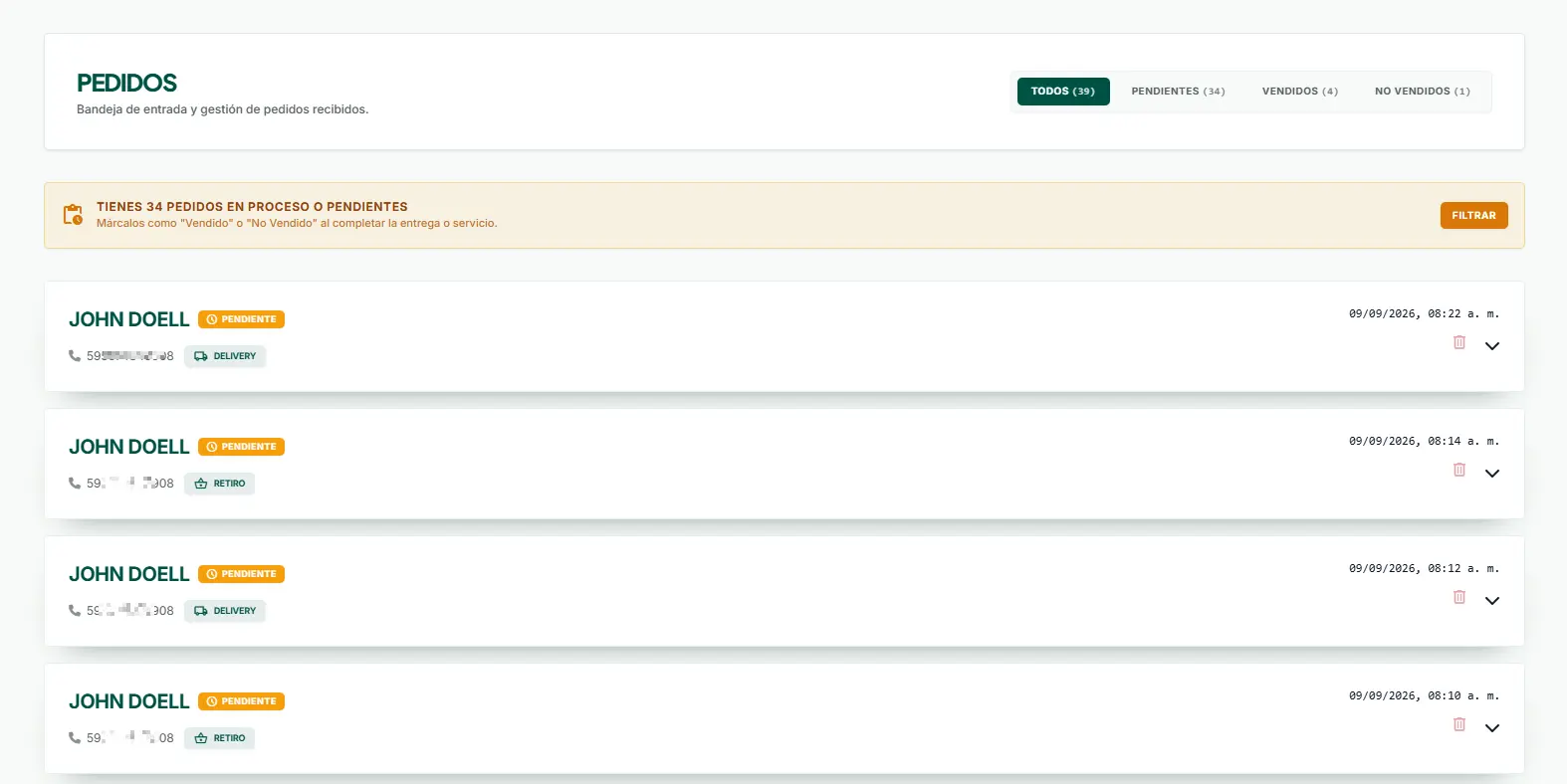Click phone icon on 08:22 order
1567x784 pixels.
point(75,356)
